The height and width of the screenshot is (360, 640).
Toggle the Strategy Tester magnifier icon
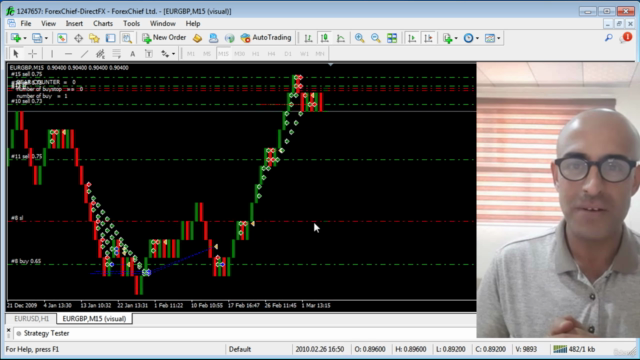pos(127,38)
